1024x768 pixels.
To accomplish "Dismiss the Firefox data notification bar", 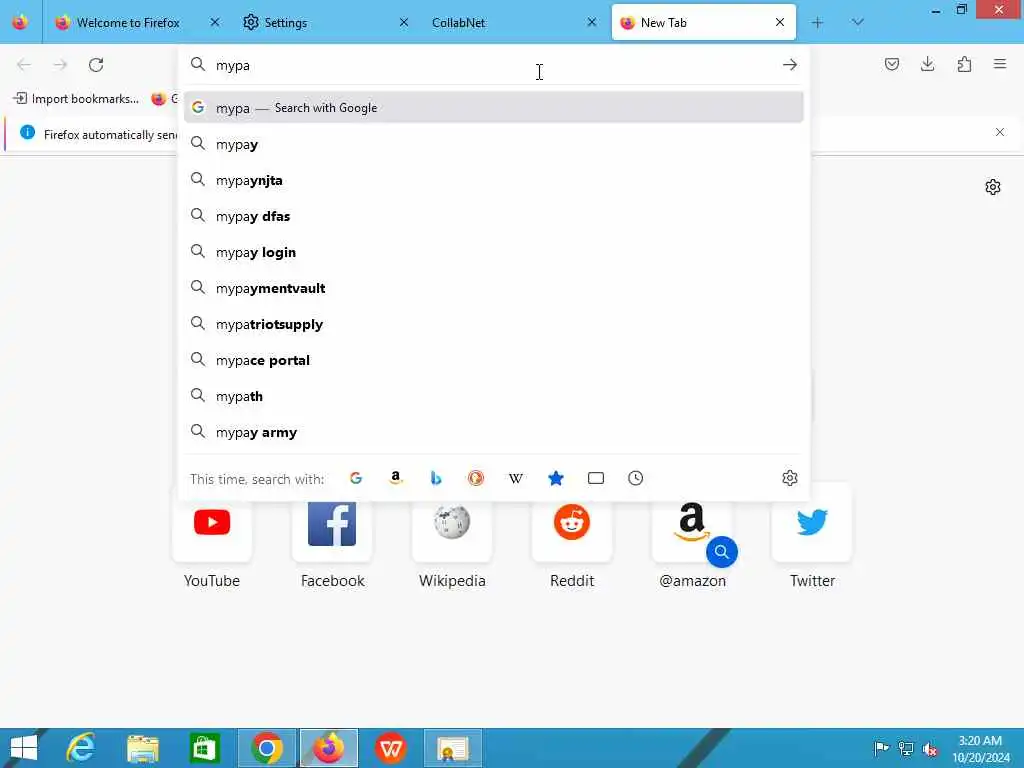I will point(999,132).
